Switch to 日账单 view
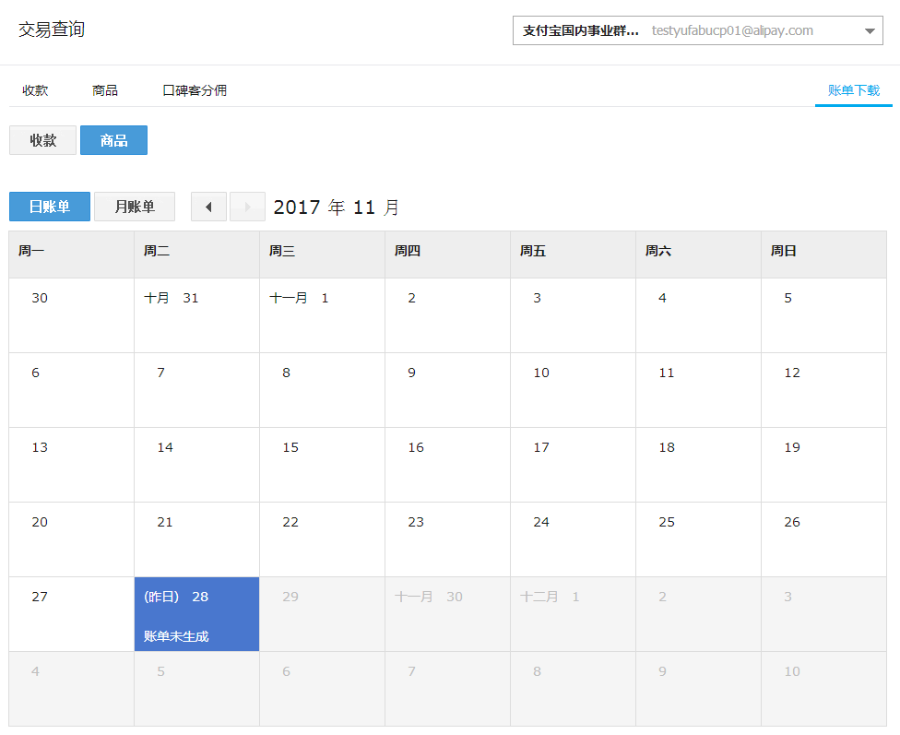The height and width of the screenshot is (735, 900). 49,207
